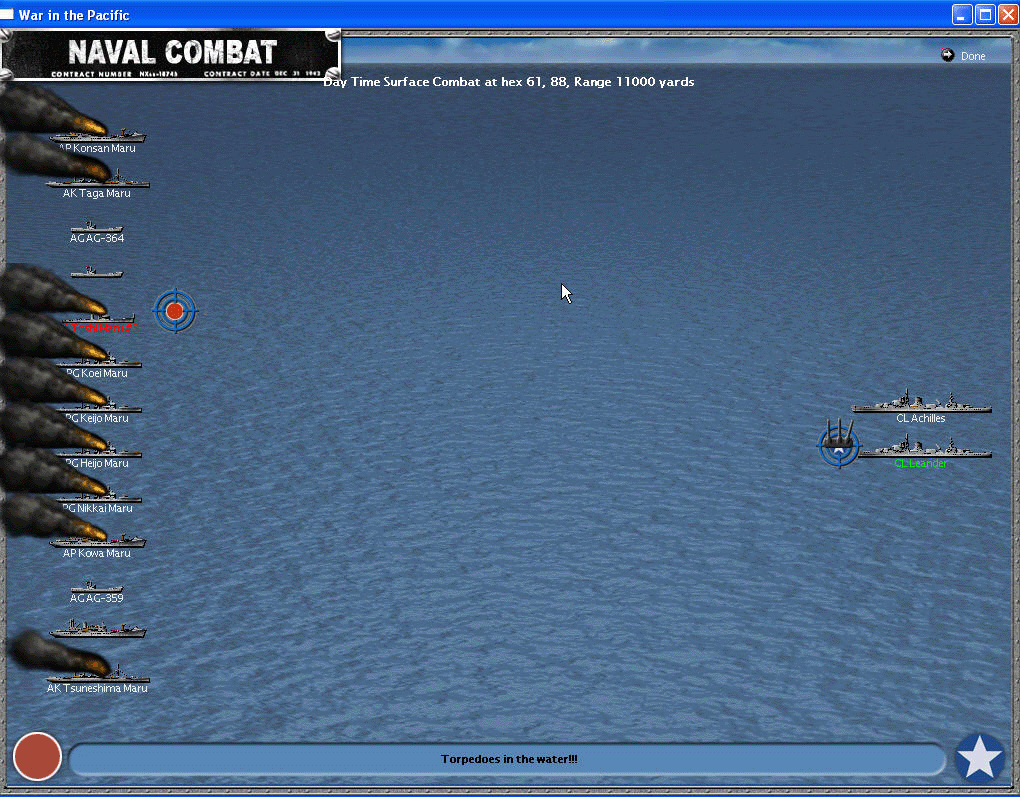The width and height of the screenshot is (1020, 797).
Task: Click the 'AG AG-364' name label
Action: [x=96, y=238]
